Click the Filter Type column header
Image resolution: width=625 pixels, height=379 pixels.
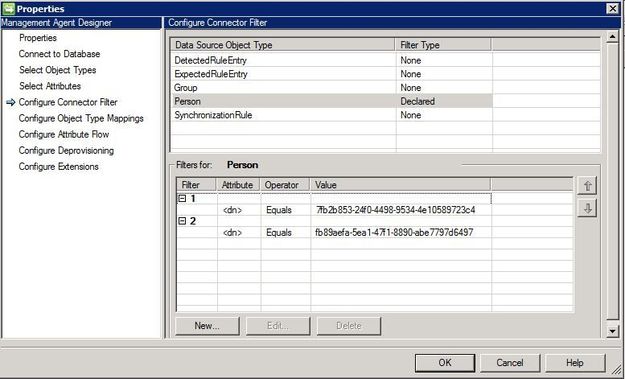[x=444, y=45]
